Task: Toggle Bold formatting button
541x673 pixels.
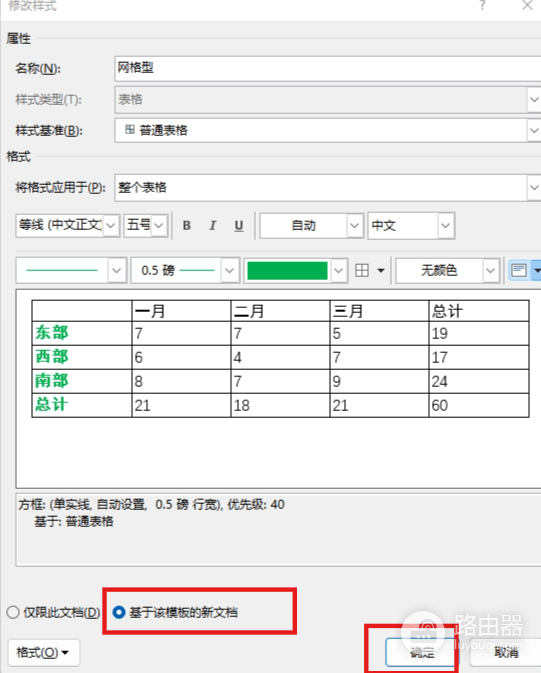Action: coord(187,226)
